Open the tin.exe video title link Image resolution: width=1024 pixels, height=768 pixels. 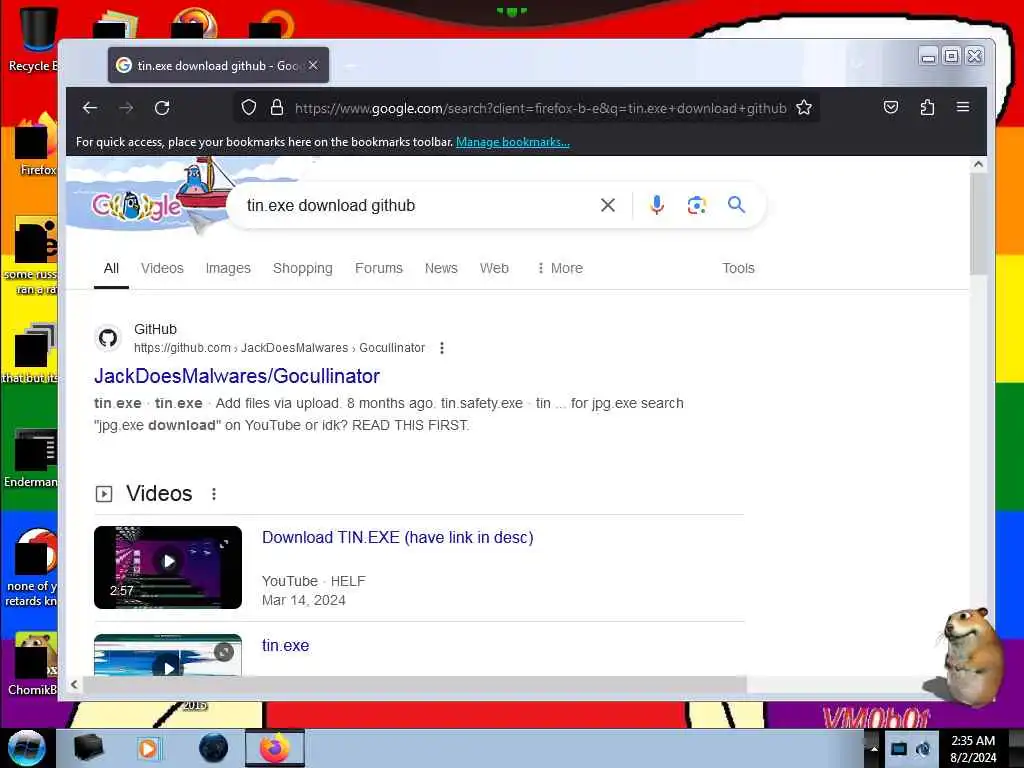[x=285, y=645]
